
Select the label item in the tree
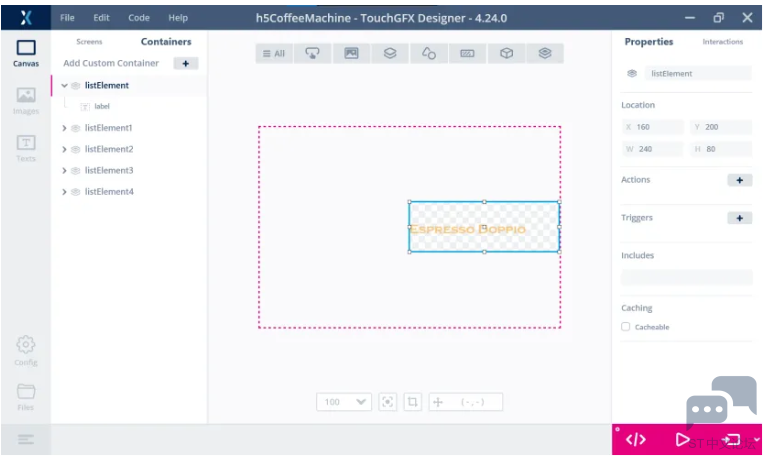pyautogui.click(x=101, y=106)
